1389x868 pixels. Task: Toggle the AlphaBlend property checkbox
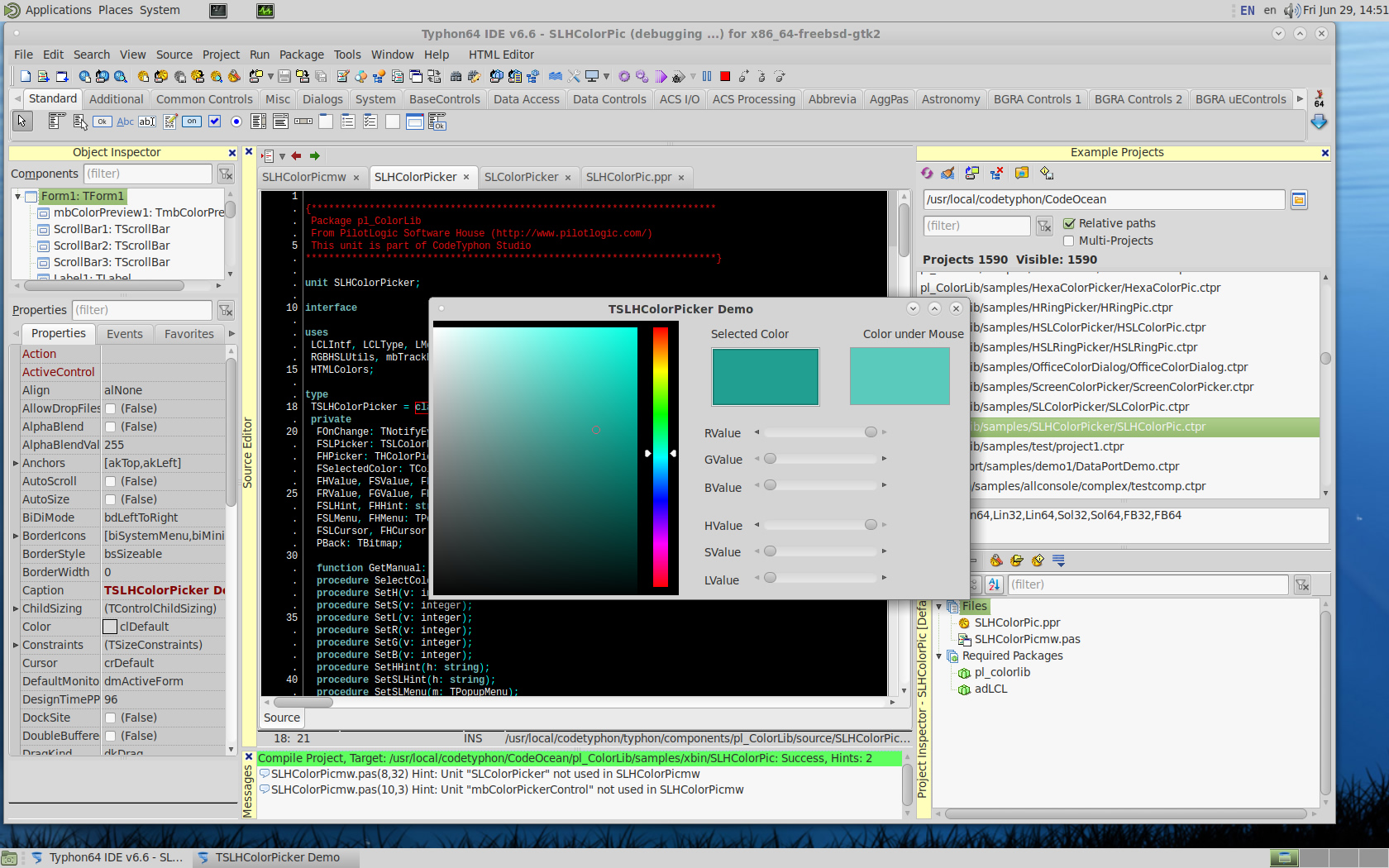[110, 427]
